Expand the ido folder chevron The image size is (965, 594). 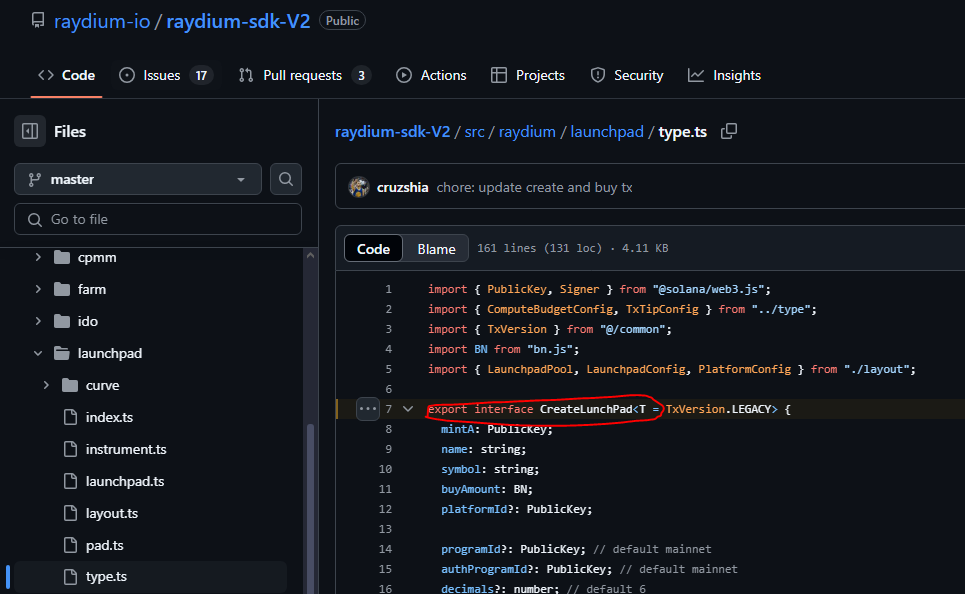click(x=38, y=321)
